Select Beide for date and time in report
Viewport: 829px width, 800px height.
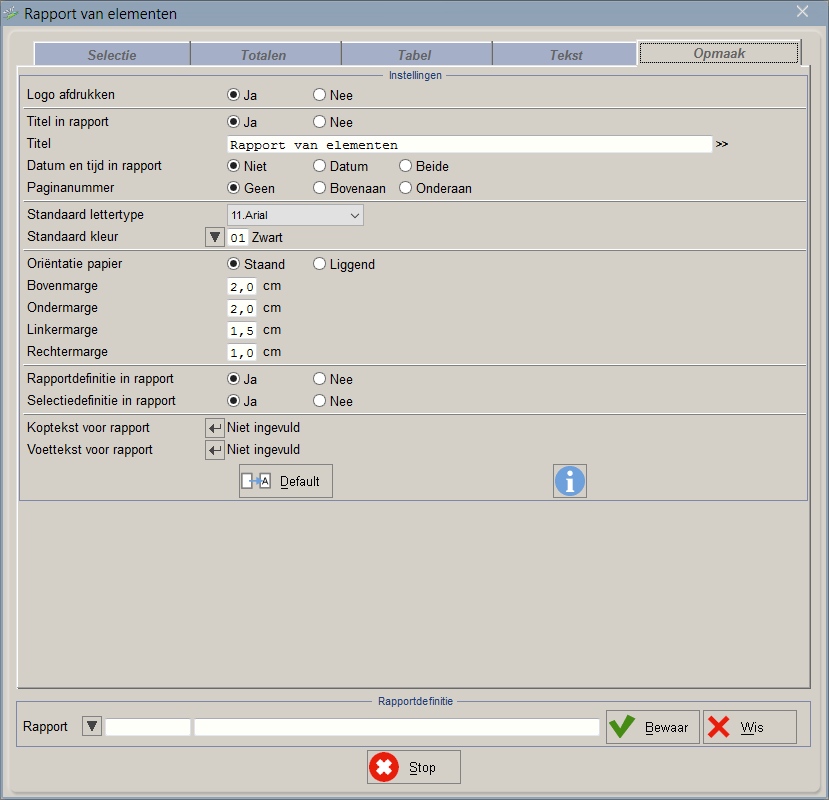pyautogui.click(x=406, y=166)
